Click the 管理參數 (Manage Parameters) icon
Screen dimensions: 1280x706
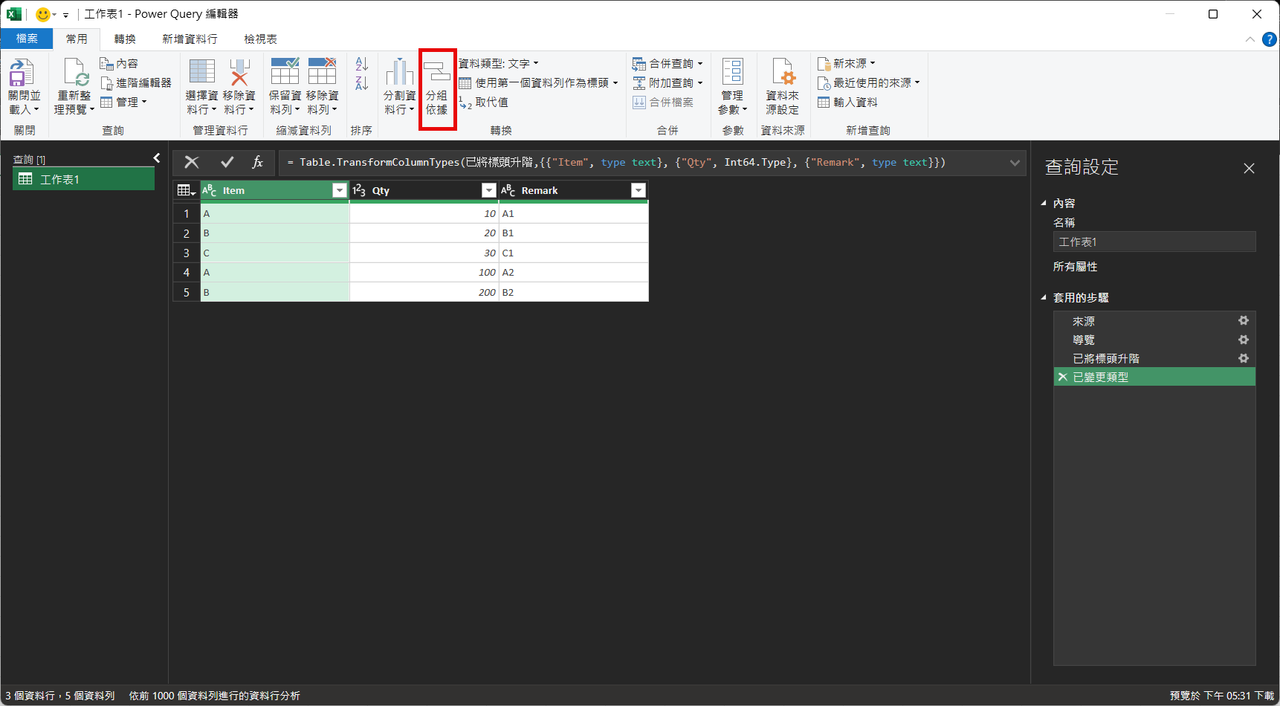coord(733,73)
